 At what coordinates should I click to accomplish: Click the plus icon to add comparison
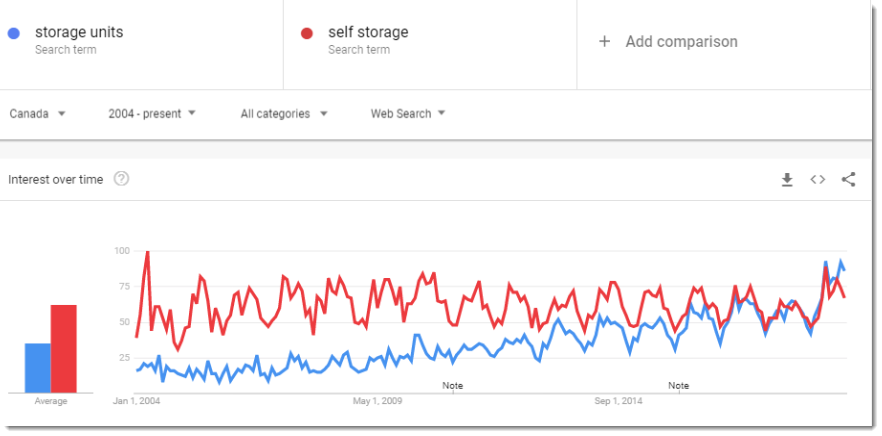pos(604,42)
